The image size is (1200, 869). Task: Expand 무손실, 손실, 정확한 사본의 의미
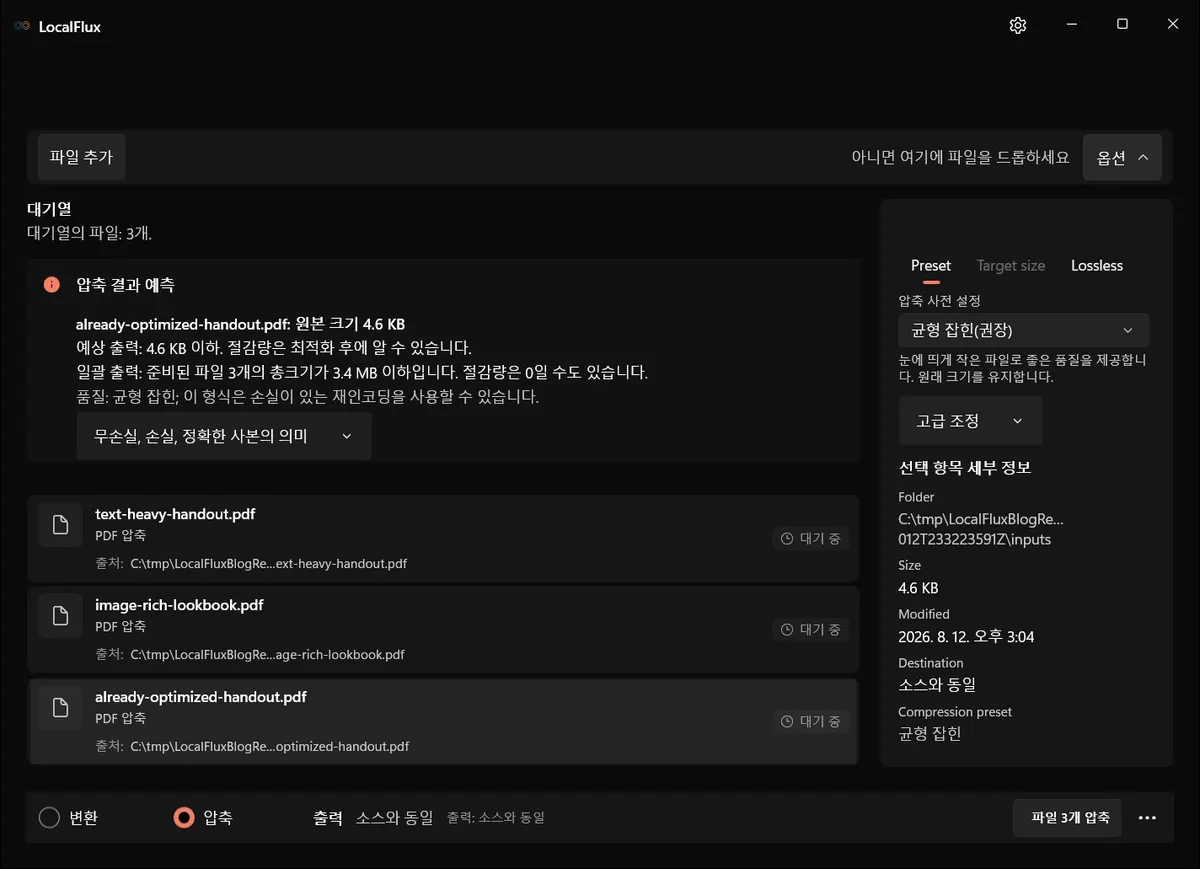(x=224, y=436)
